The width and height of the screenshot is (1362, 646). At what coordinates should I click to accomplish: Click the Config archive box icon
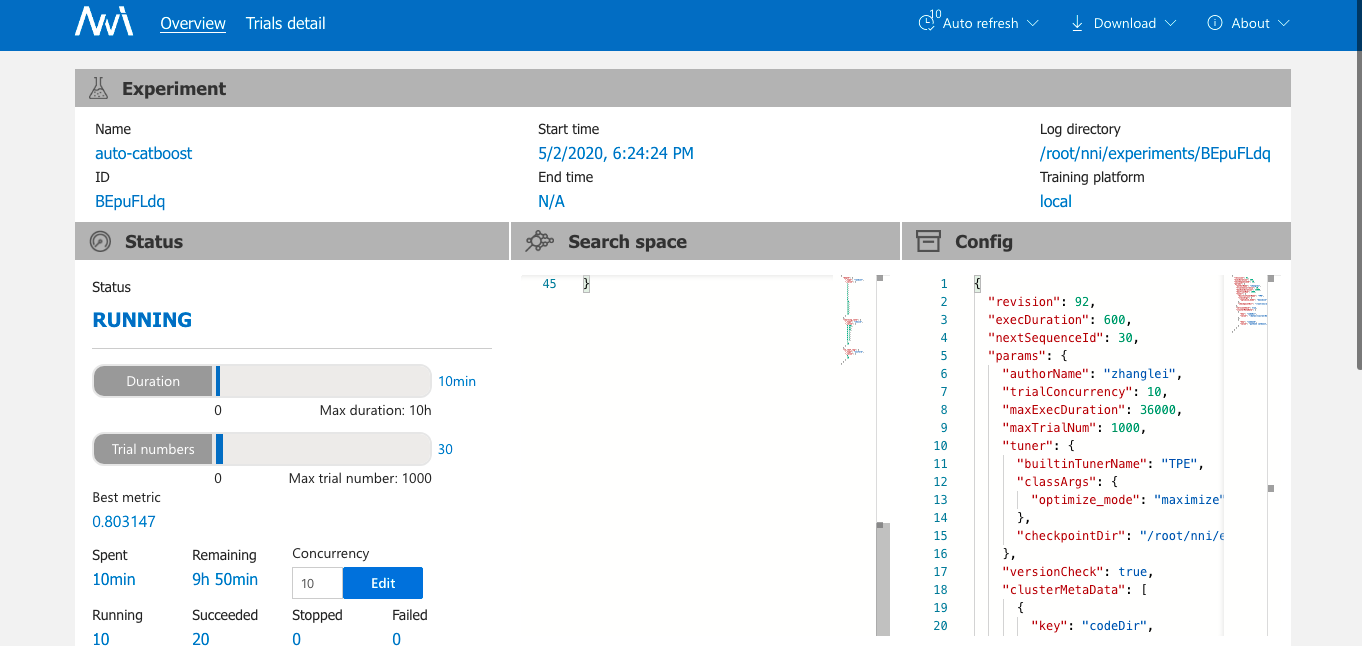point(929,241)
